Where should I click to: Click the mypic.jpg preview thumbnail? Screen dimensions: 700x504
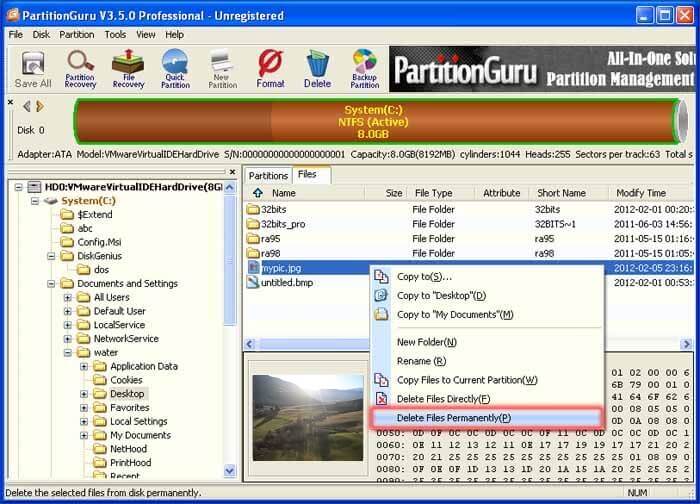[x=308, y=417]
